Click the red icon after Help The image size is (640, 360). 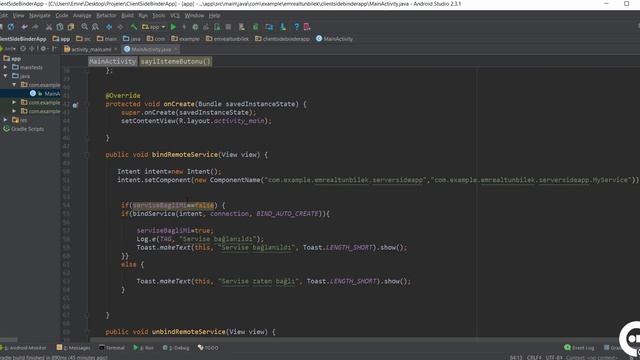[x=307, y=27]
